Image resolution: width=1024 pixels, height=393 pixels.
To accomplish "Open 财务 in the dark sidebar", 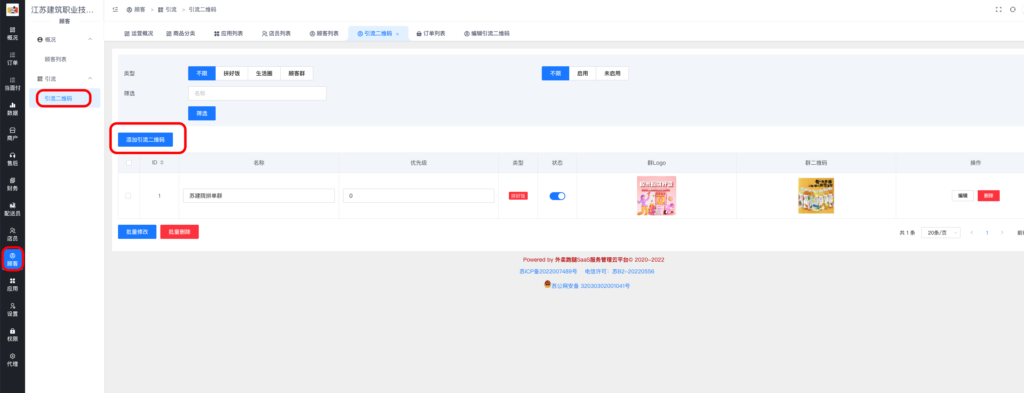I will (12, 183).
